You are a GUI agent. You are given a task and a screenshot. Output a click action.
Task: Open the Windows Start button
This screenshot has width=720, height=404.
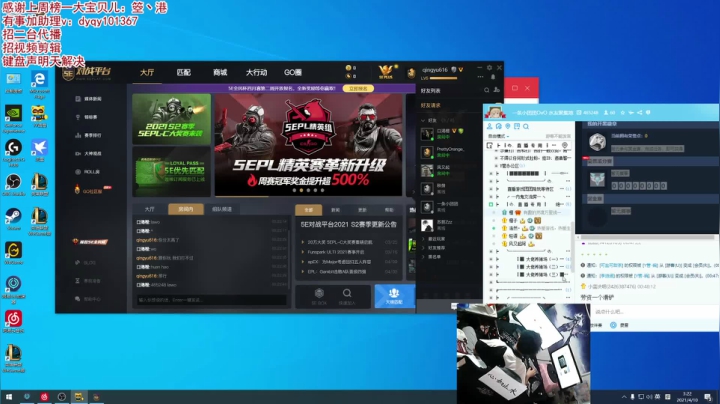tap(9, 397)
